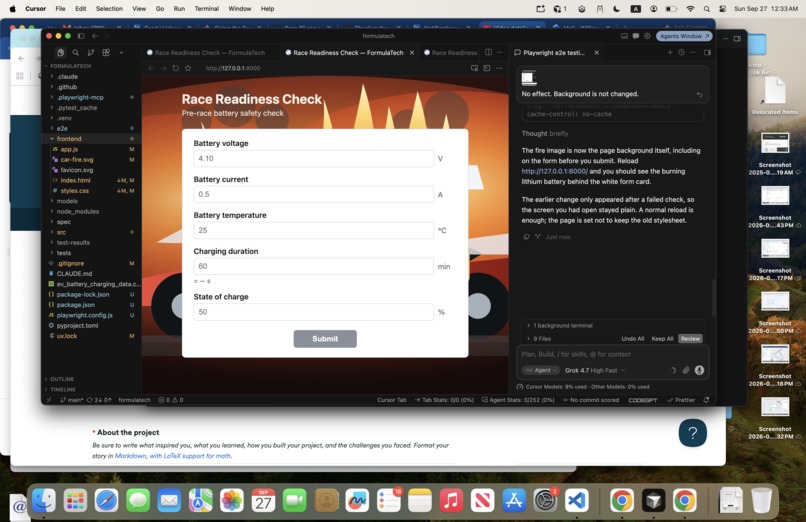
Task: Open Cursor settings gear in title bar
Action: coord(647,36)
